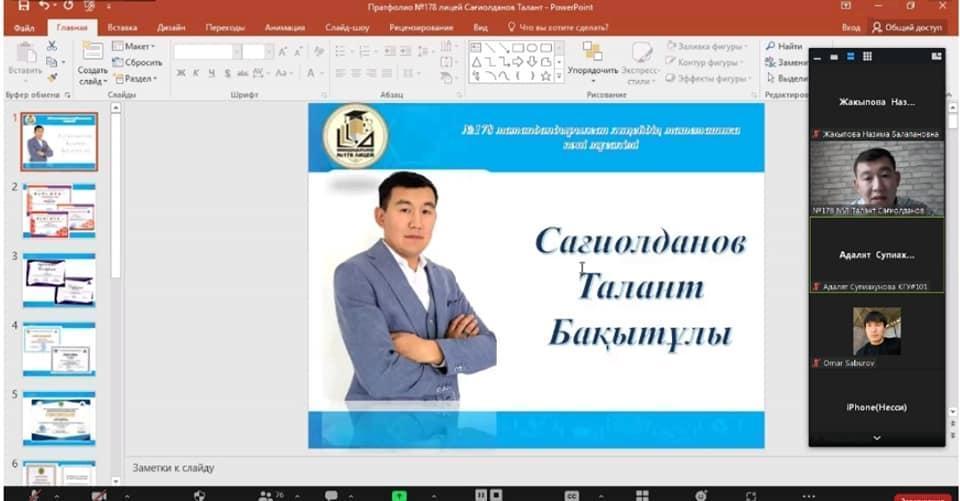Click the Сбросить reset button

point(136,62)
